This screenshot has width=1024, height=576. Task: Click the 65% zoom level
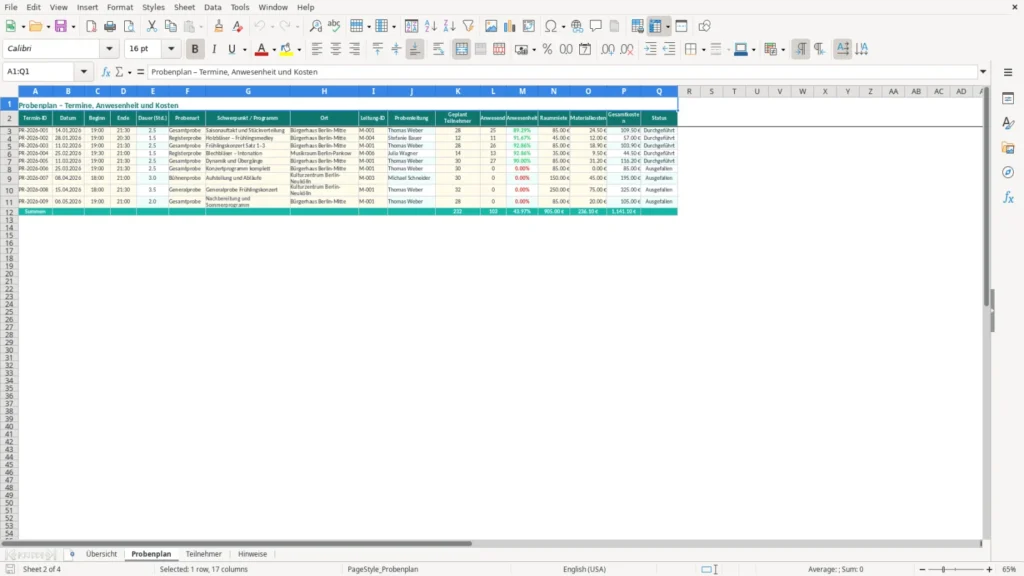[1009, 569]
